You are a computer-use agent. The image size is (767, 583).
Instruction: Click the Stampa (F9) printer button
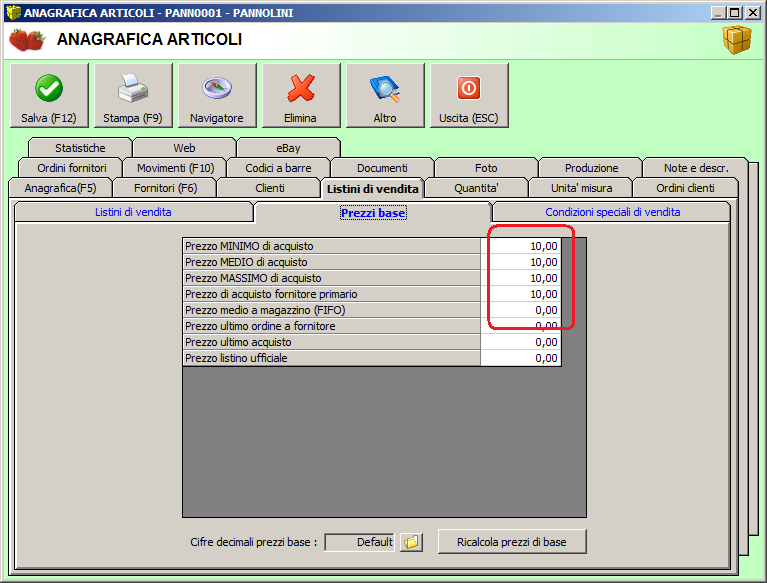(133, 95)
